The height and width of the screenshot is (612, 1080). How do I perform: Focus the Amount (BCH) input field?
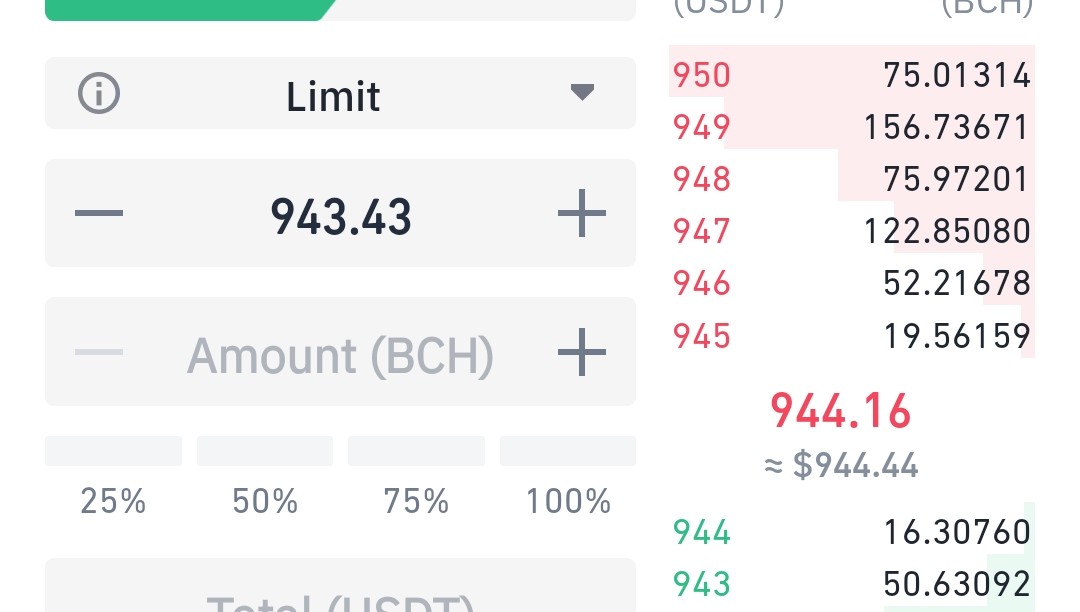[340, 352]
